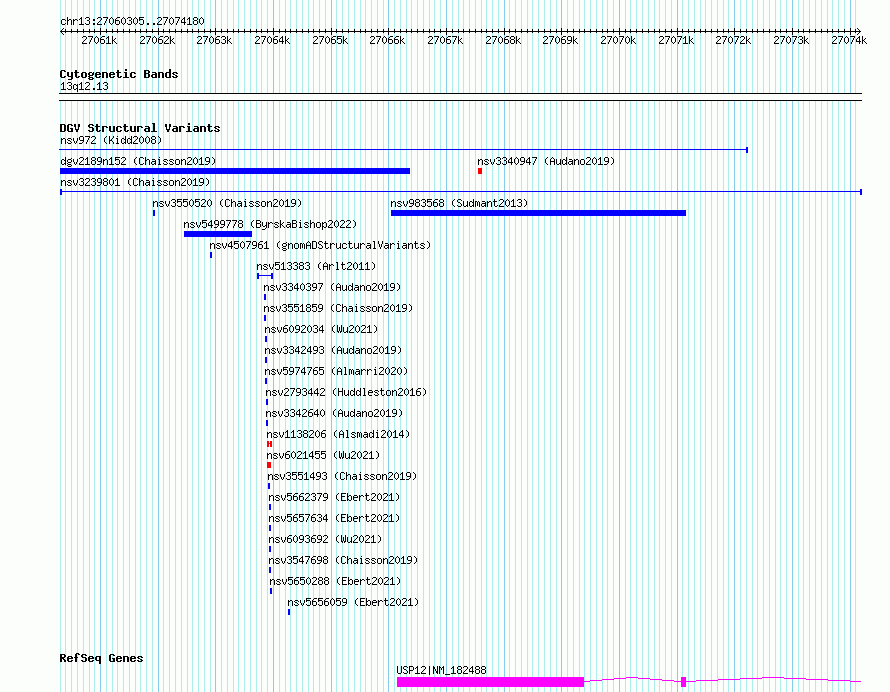Click the 27067k ruler tick label
This screenshot has height=692, width=890.
click(x=445, y=40)
